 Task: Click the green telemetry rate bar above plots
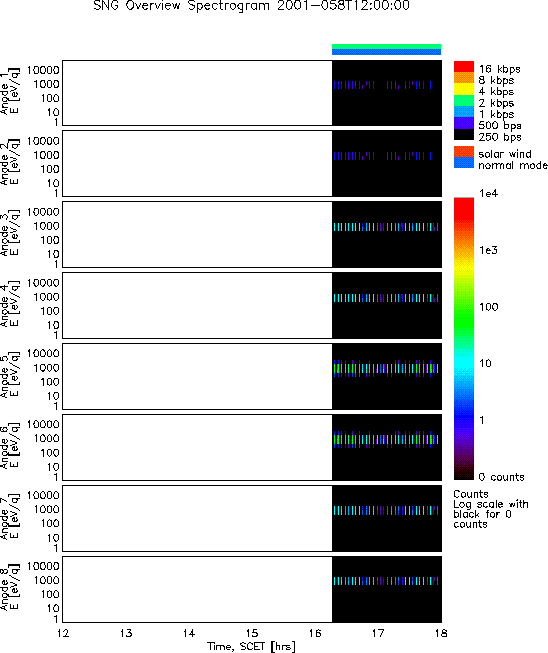pos(386,47)
